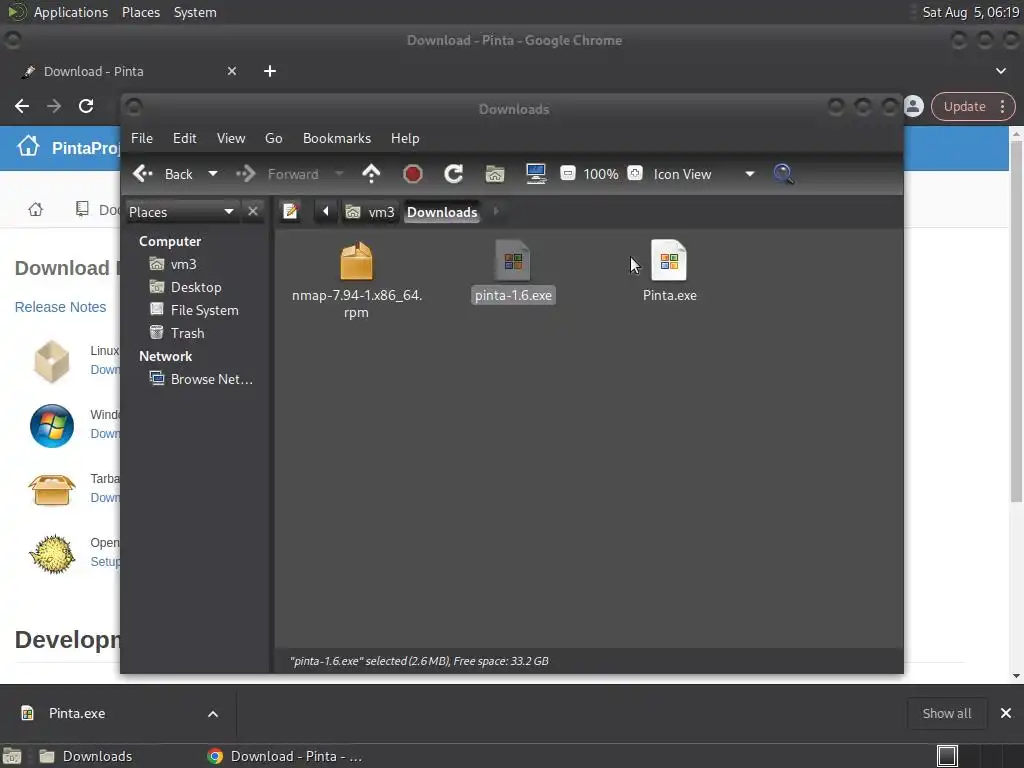Screen dimensions: 1024x768
Task: Open the Chrome profile avatar icon
Action: pyautogui.click(x=914, y=106)
